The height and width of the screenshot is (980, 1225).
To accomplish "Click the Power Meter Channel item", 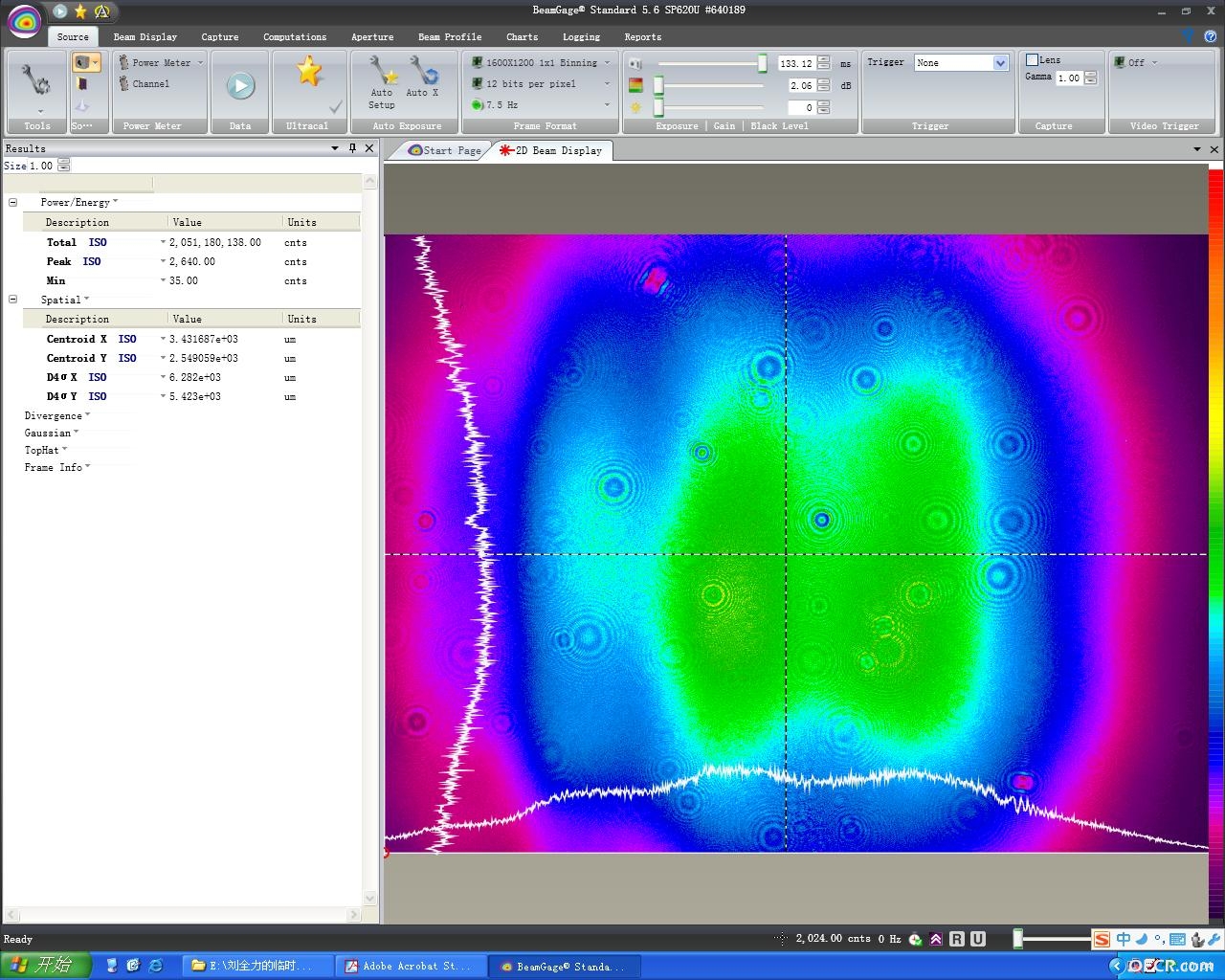I will (x=145, y=84).
